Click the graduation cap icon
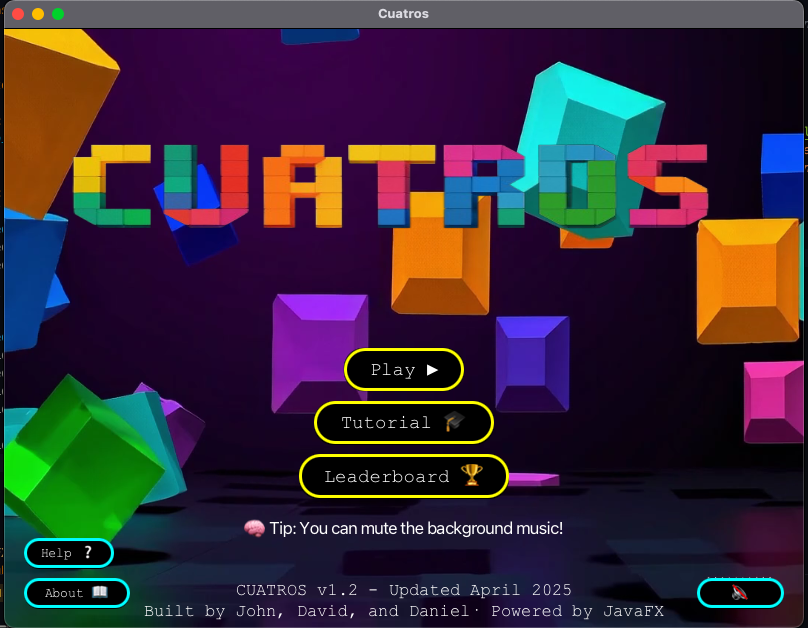 coord(455,422)
